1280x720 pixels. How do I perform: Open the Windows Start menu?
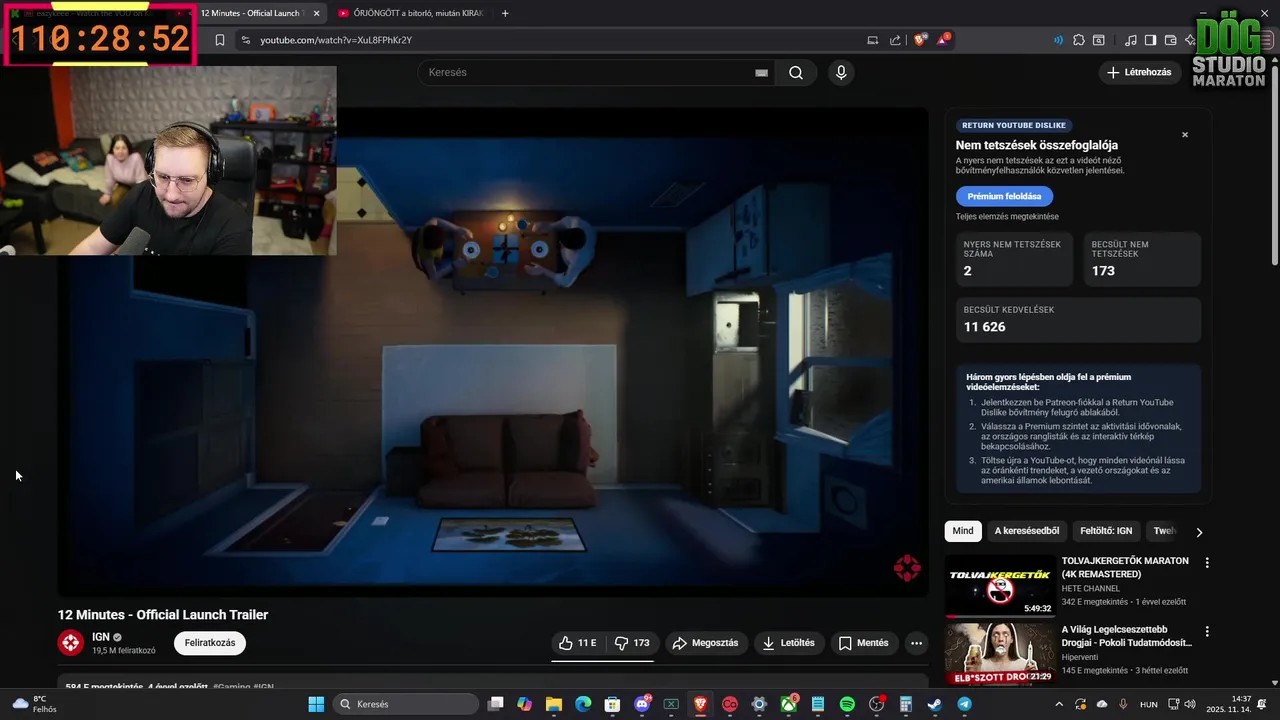tap(316, 704)
